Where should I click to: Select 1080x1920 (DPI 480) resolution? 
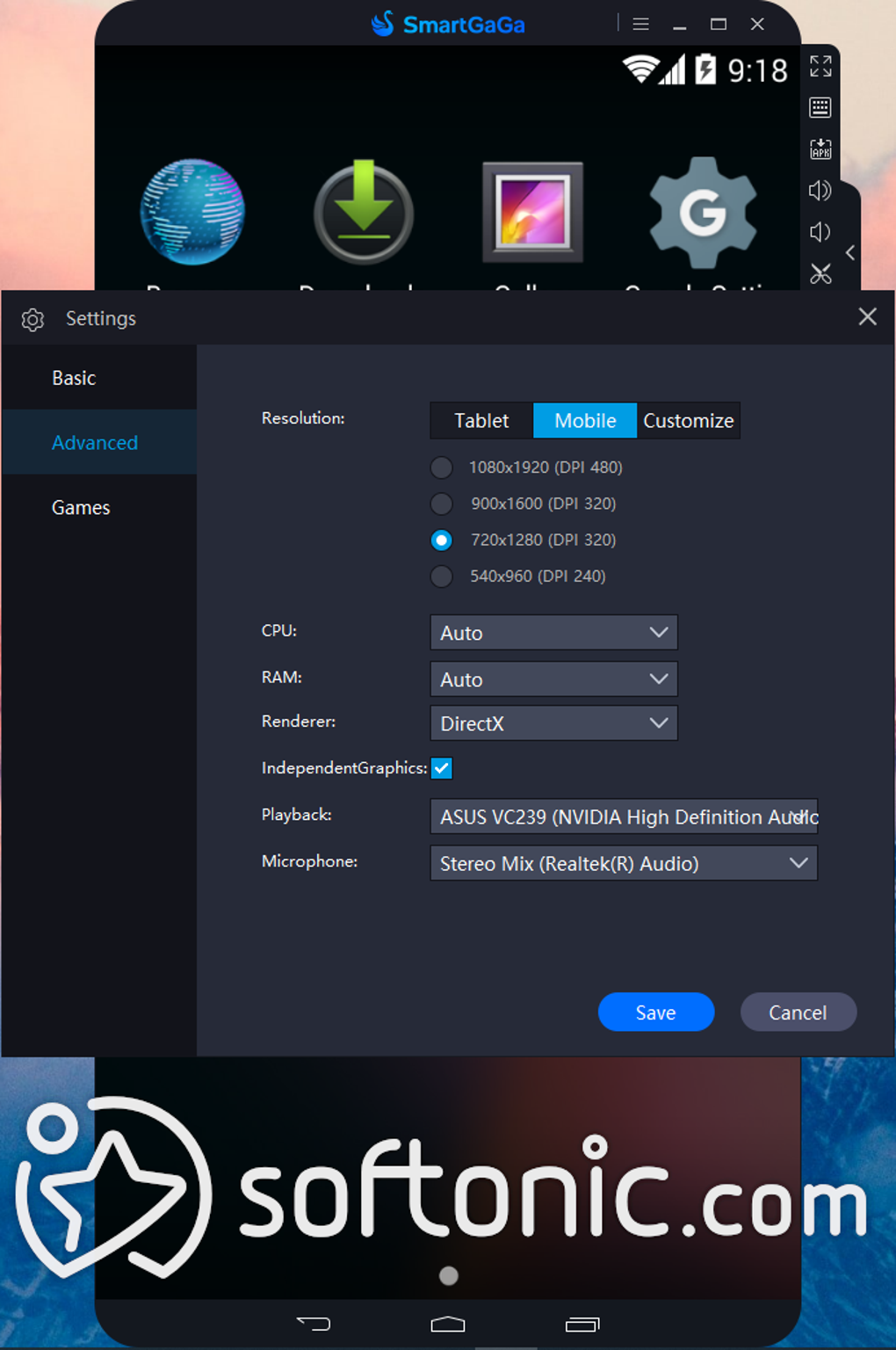(527, 468)
